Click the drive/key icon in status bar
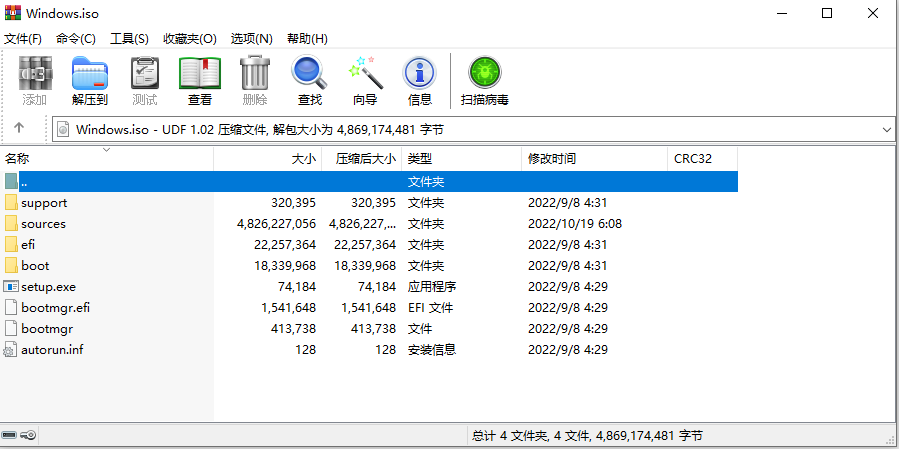 [20, 436]
